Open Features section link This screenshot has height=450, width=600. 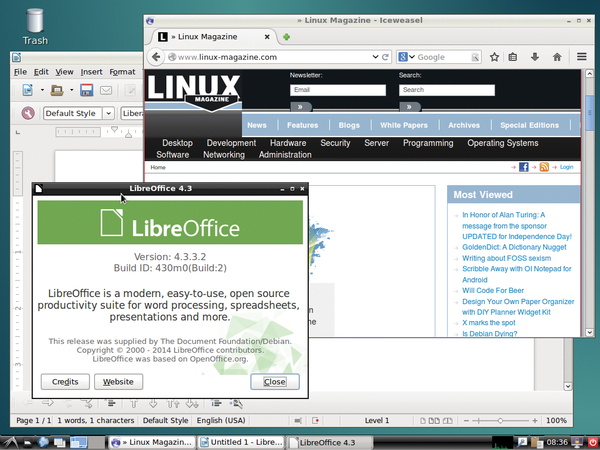tap(303, 125)
